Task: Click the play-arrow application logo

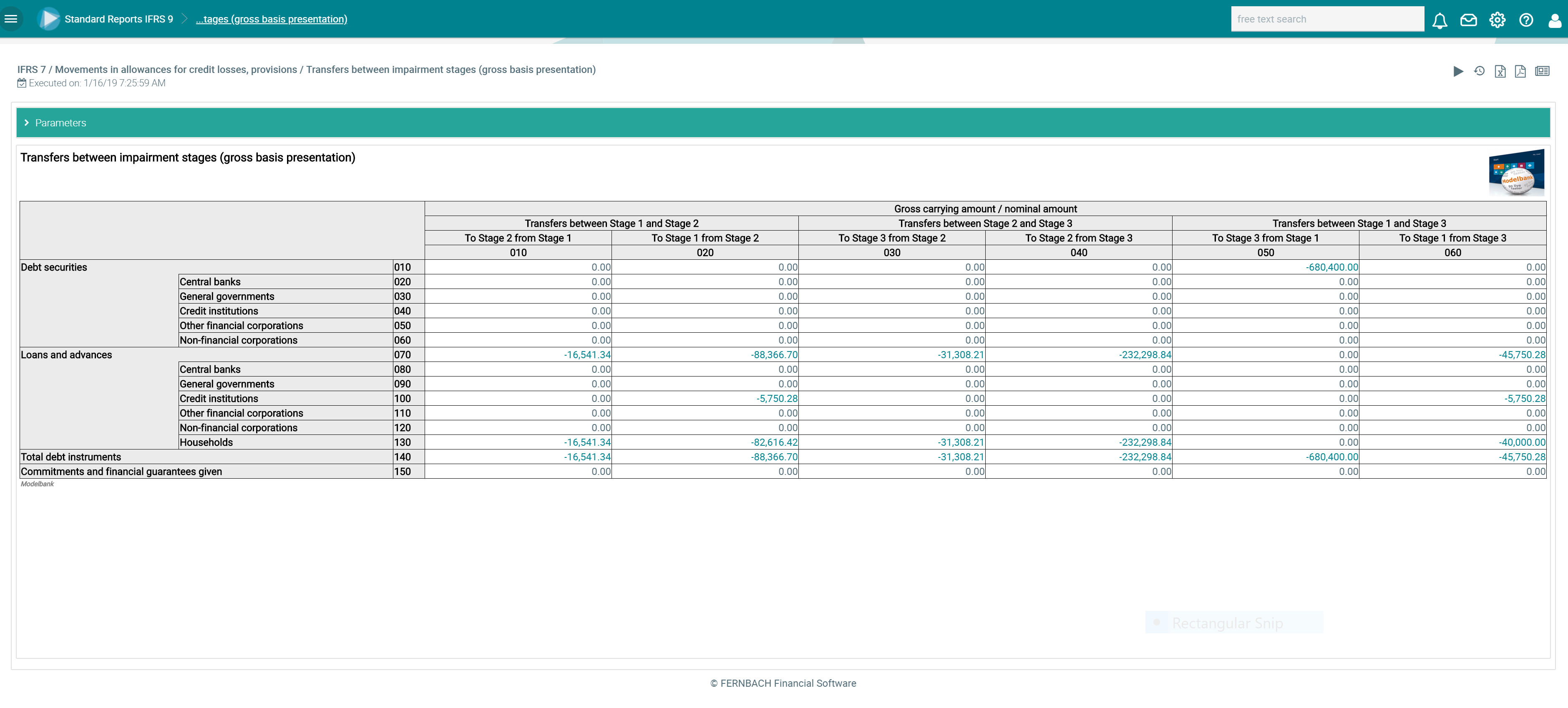Action: click(x=48, y=19)
